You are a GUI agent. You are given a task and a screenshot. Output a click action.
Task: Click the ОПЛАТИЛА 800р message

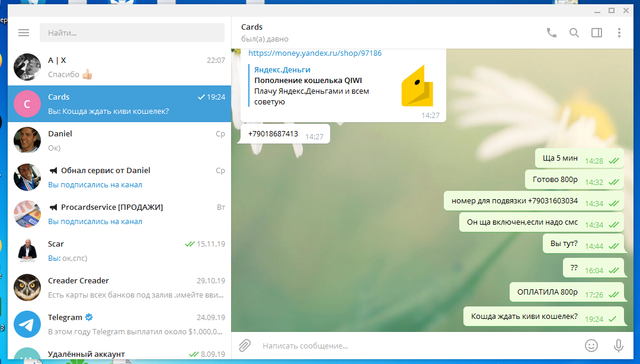click(567, 292)
